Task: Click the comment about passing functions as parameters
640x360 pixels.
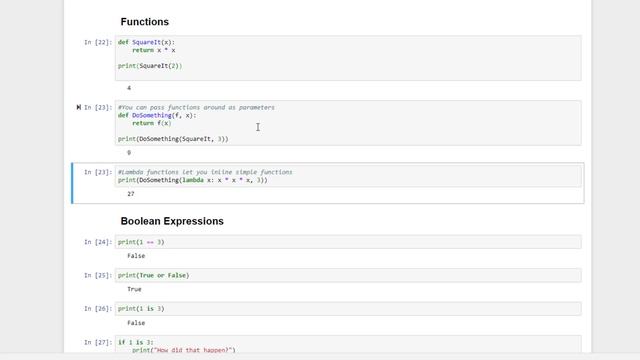Action: coord(196,107)
